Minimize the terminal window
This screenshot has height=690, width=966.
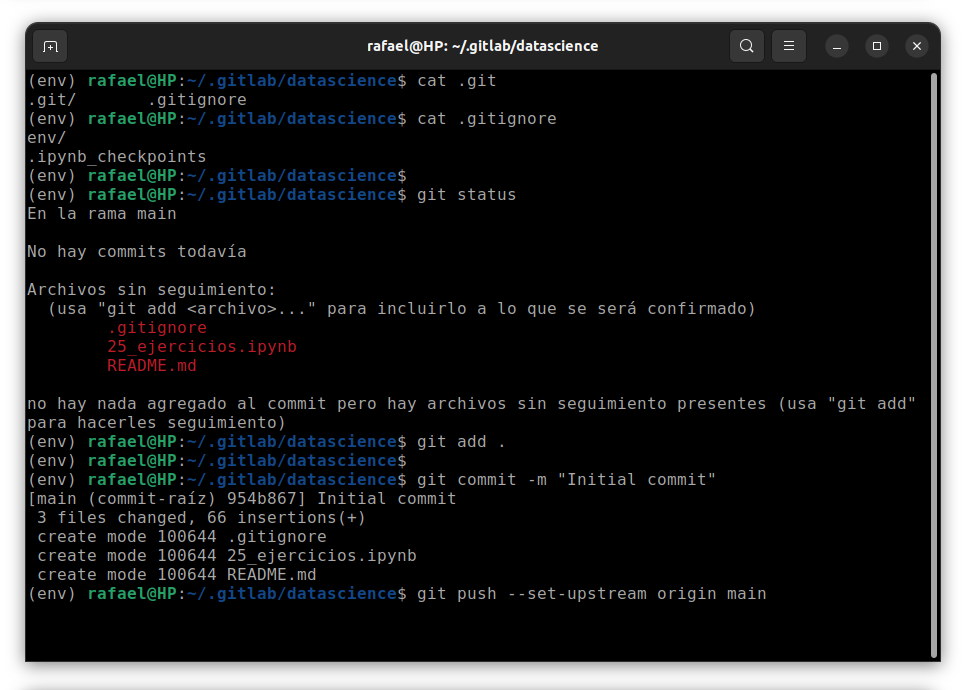[x=837, y=46]
